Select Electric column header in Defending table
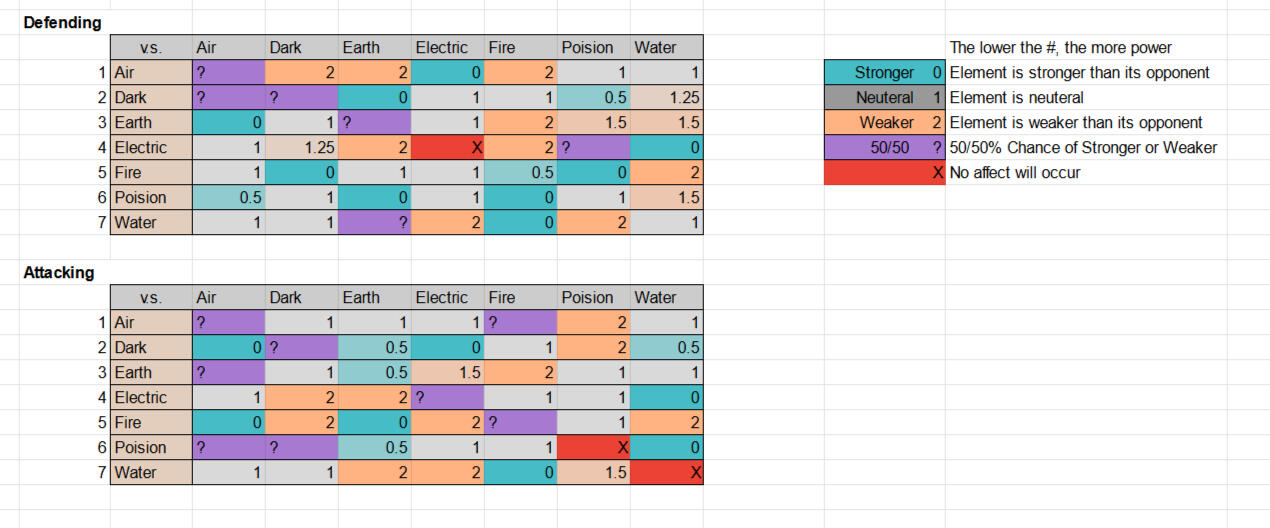This screenshot has height=528, width=1270. click(447, 48)
